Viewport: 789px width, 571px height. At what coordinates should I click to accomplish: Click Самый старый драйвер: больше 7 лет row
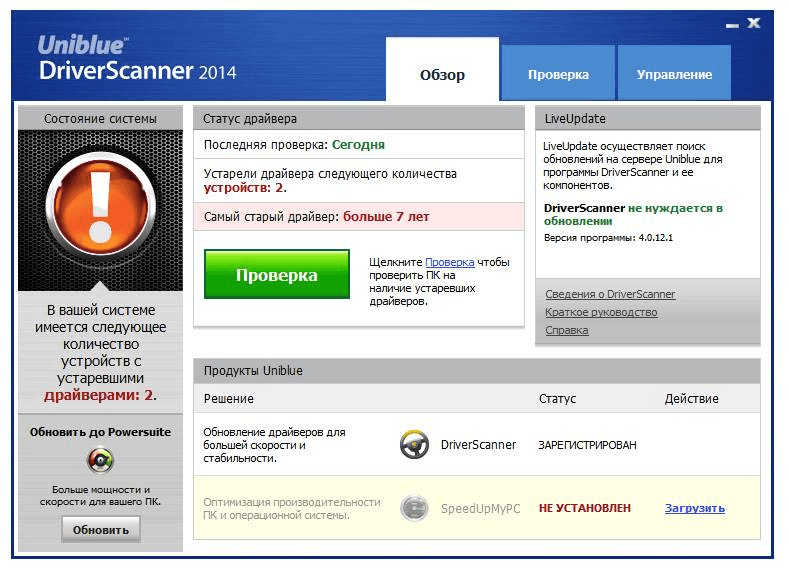coord(359,217)
